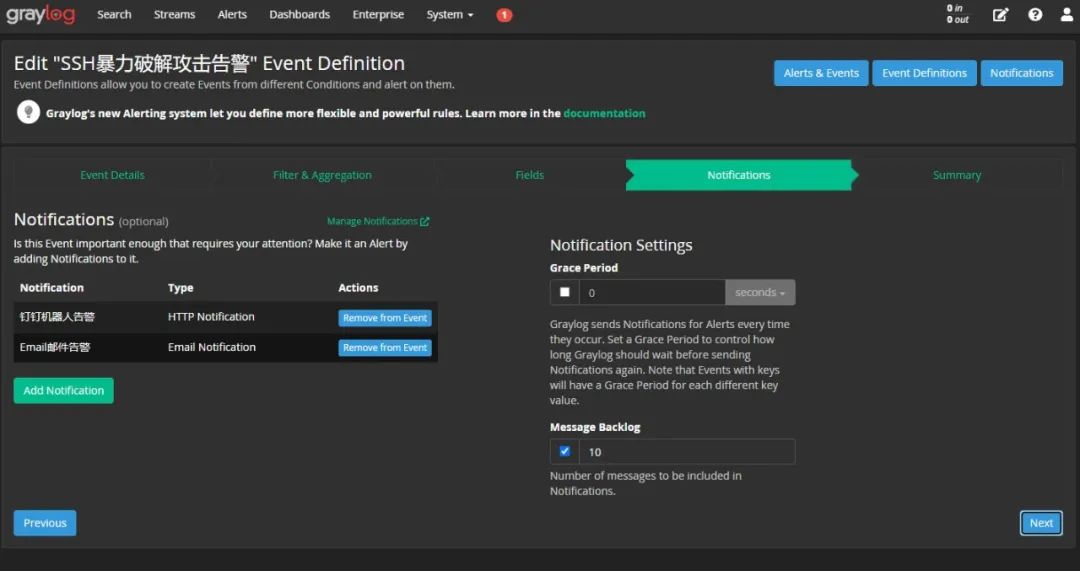The image size is (1080, 571).
Task: Jump to the Summary step
Action: pos(957,175)
